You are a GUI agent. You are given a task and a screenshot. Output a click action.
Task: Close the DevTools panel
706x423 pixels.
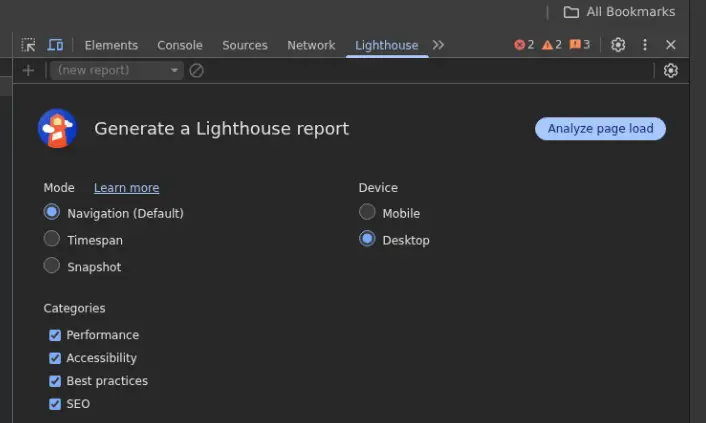[670, 45]
